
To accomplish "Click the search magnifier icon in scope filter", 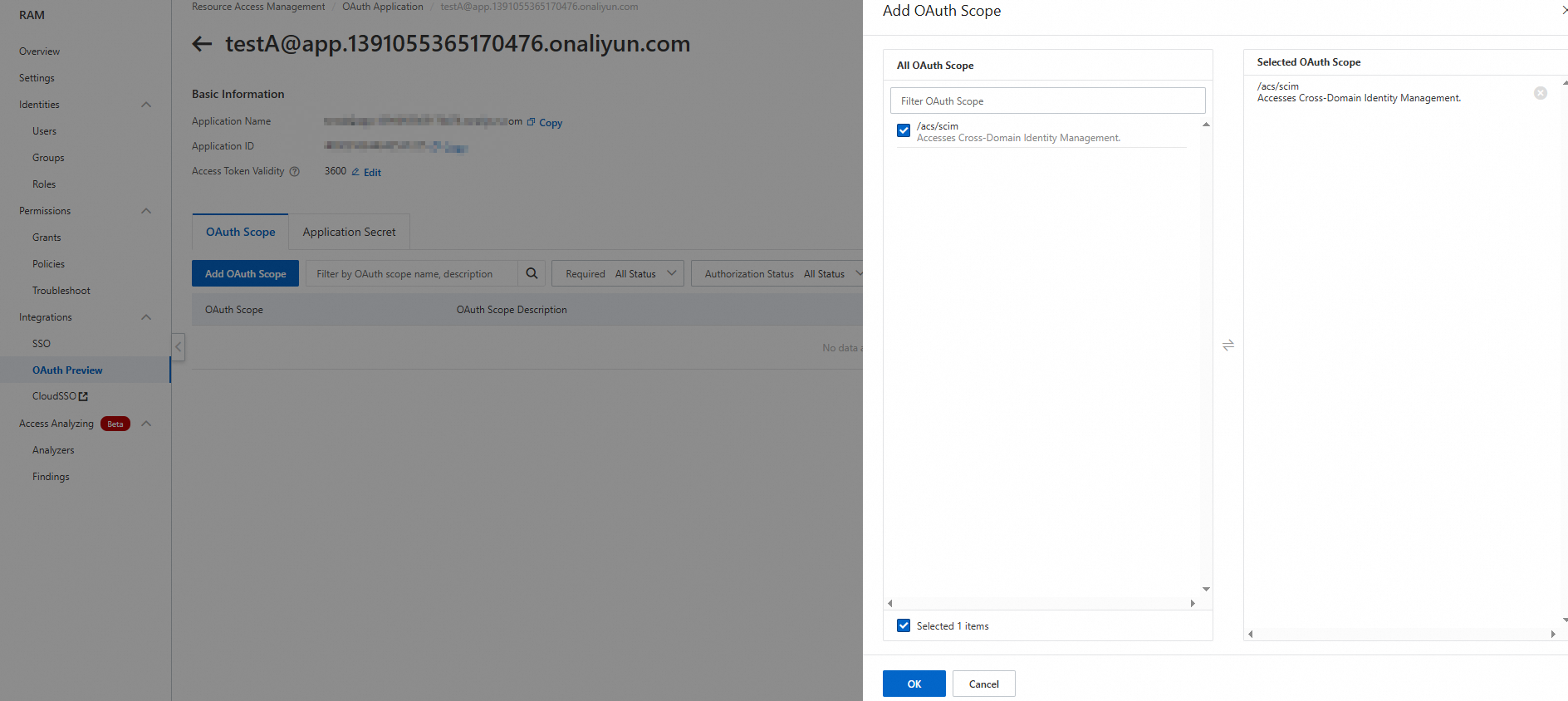I will pyautogui.click(x=532, y=273).
